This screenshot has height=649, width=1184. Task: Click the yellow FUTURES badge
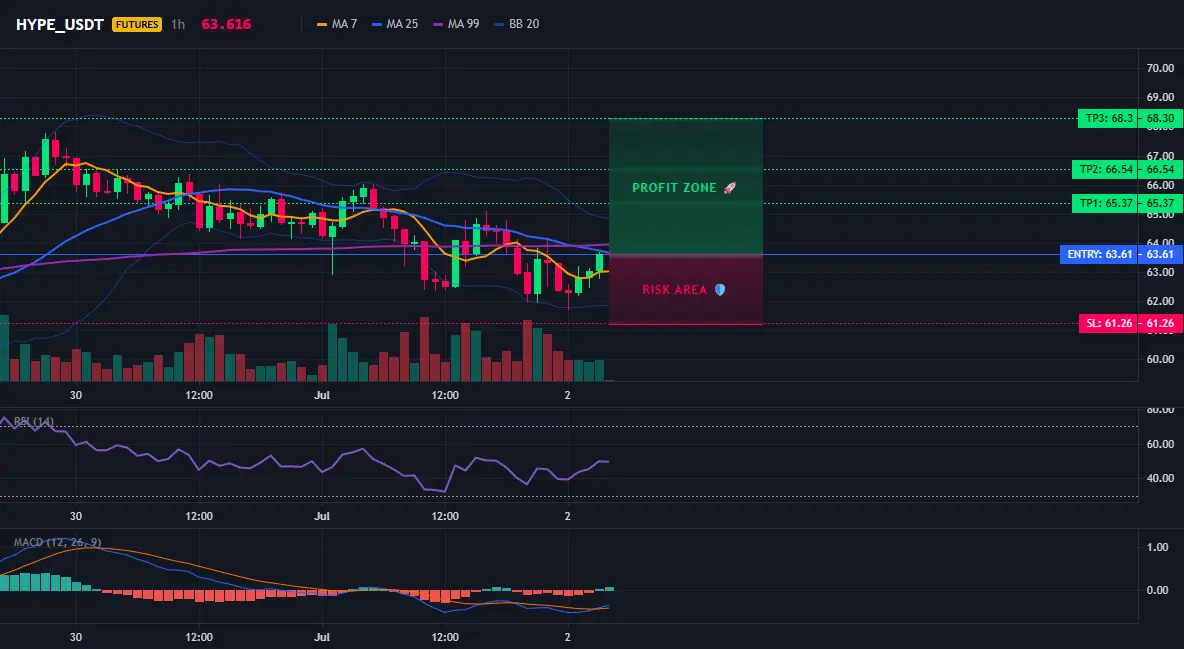coord(137,24)
